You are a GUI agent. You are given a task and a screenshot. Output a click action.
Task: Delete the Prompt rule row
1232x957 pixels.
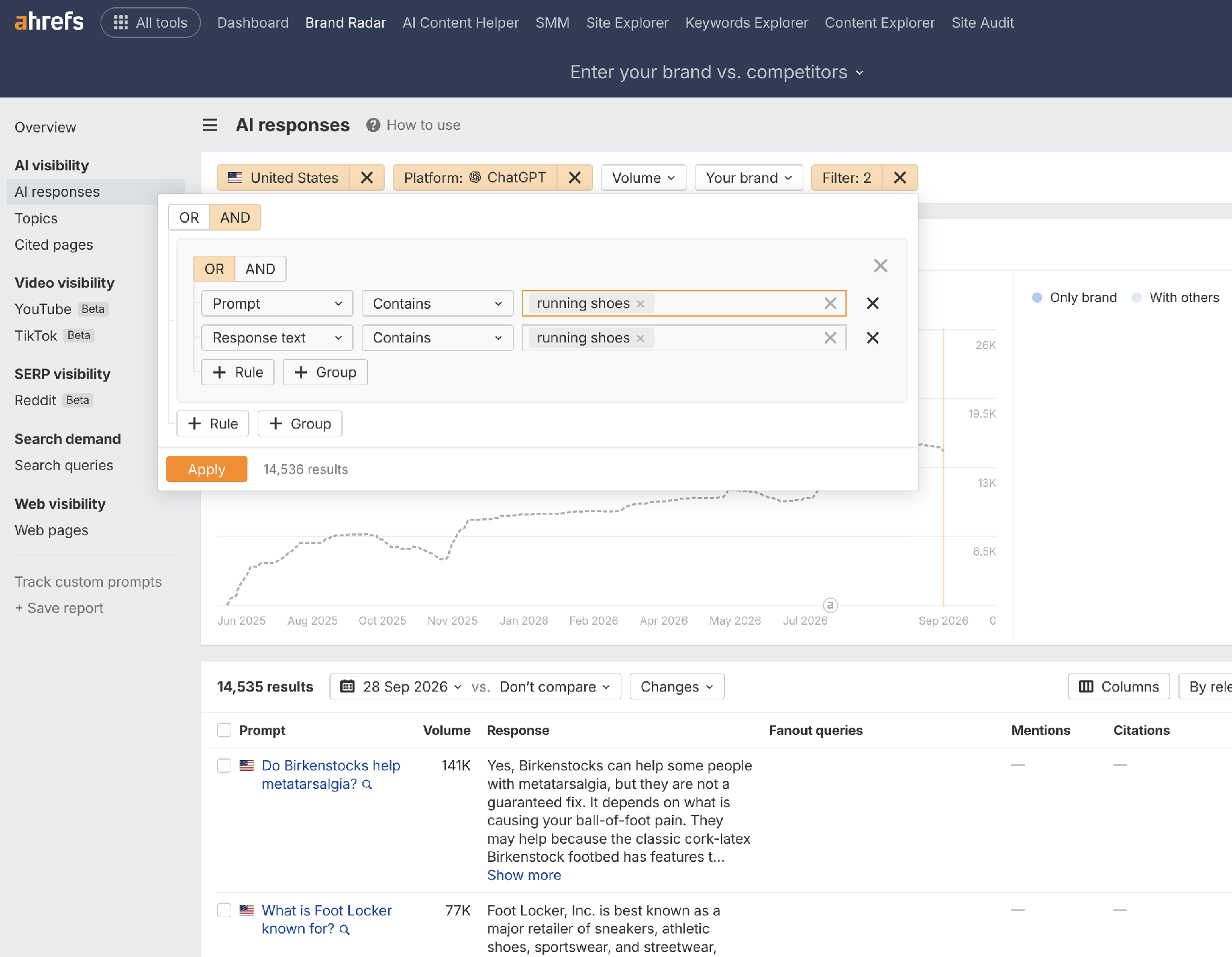point(873,303)
